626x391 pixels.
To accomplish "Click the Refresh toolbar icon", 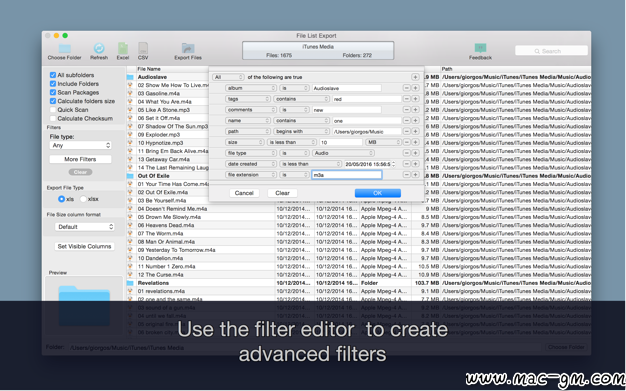I will tap(99, 48).
